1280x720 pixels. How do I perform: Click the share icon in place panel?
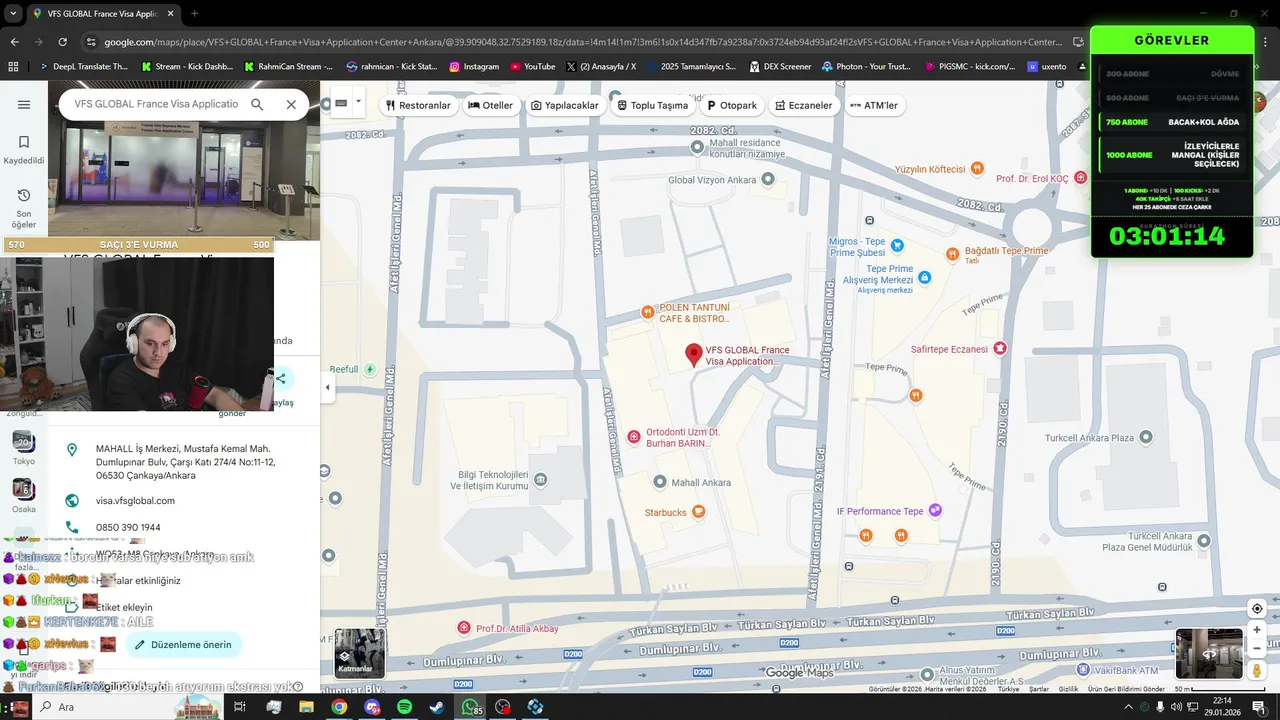tap(281, 378)
